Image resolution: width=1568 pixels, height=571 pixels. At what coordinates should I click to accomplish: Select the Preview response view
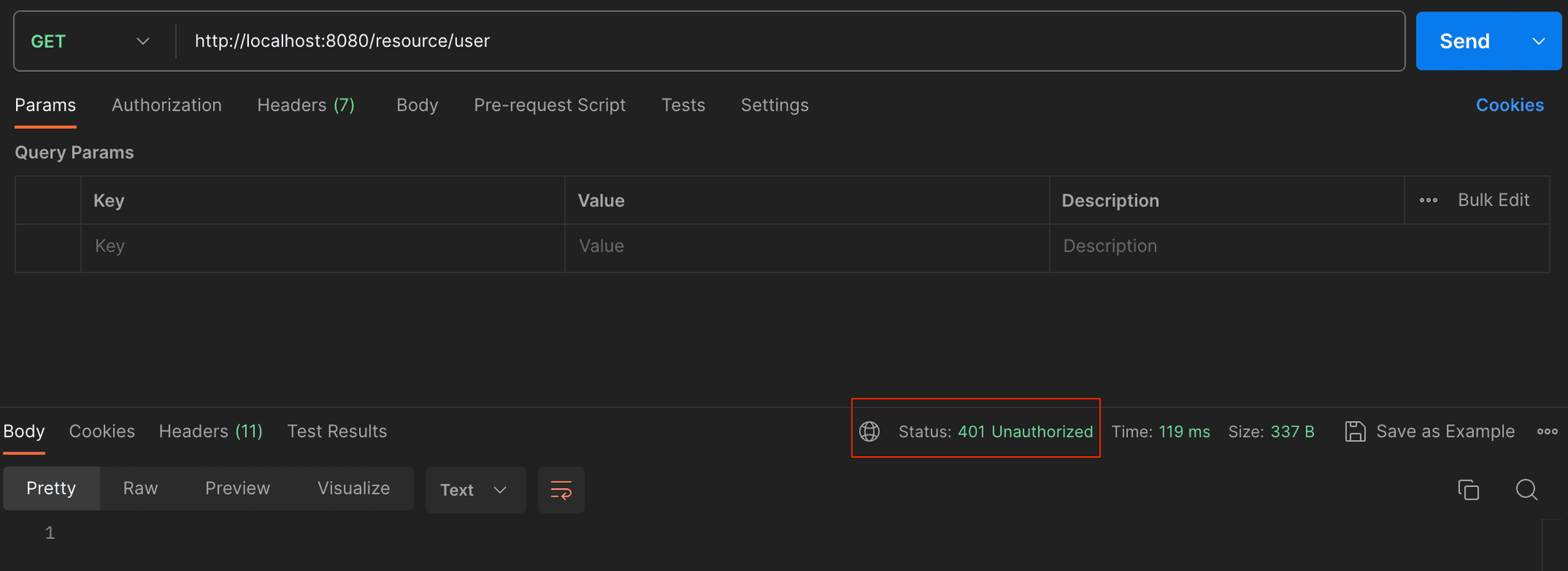[x=237, y=488]
